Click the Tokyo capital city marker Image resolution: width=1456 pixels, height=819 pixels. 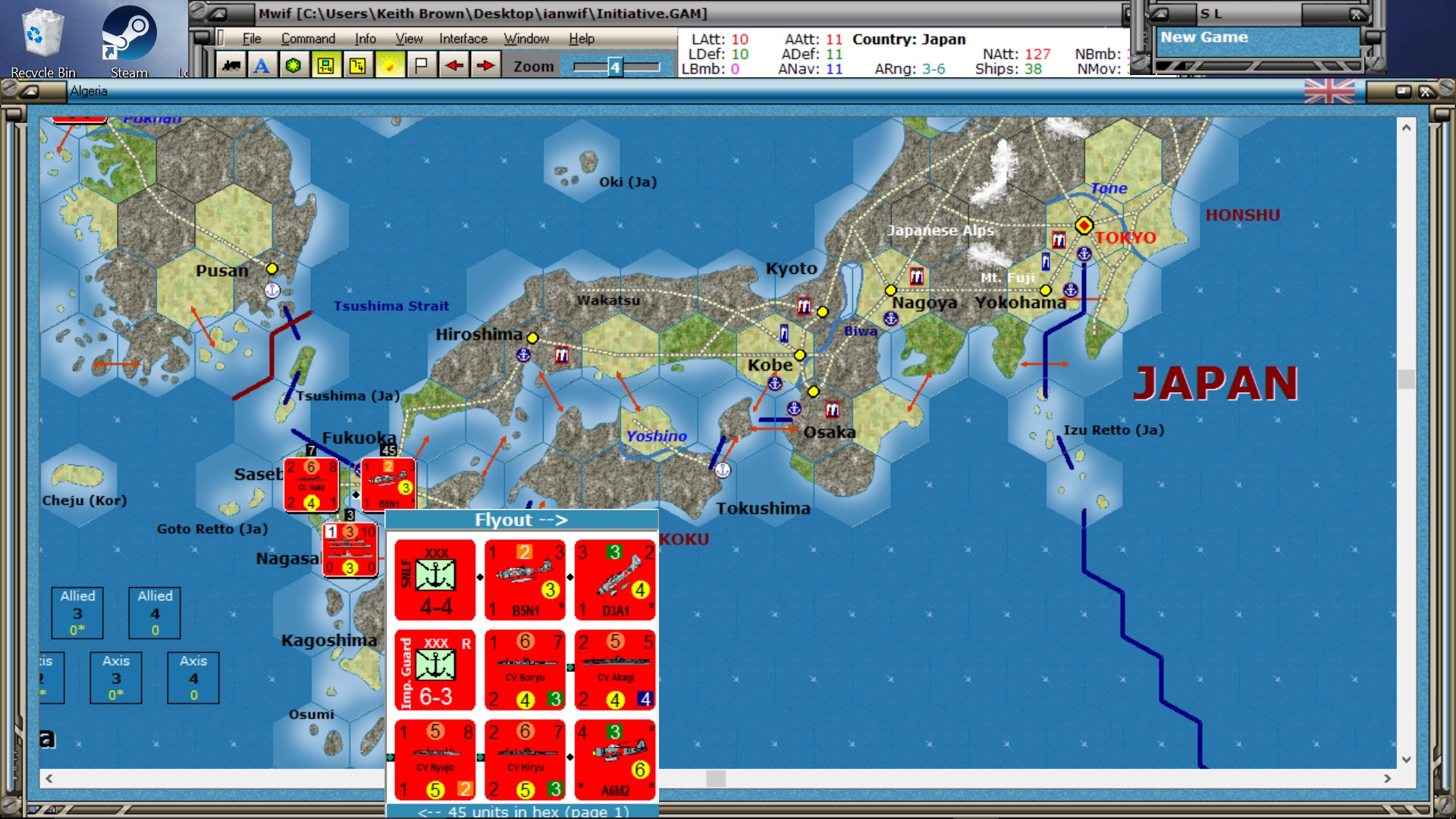pyautogui.click(x=1084, y=225)
